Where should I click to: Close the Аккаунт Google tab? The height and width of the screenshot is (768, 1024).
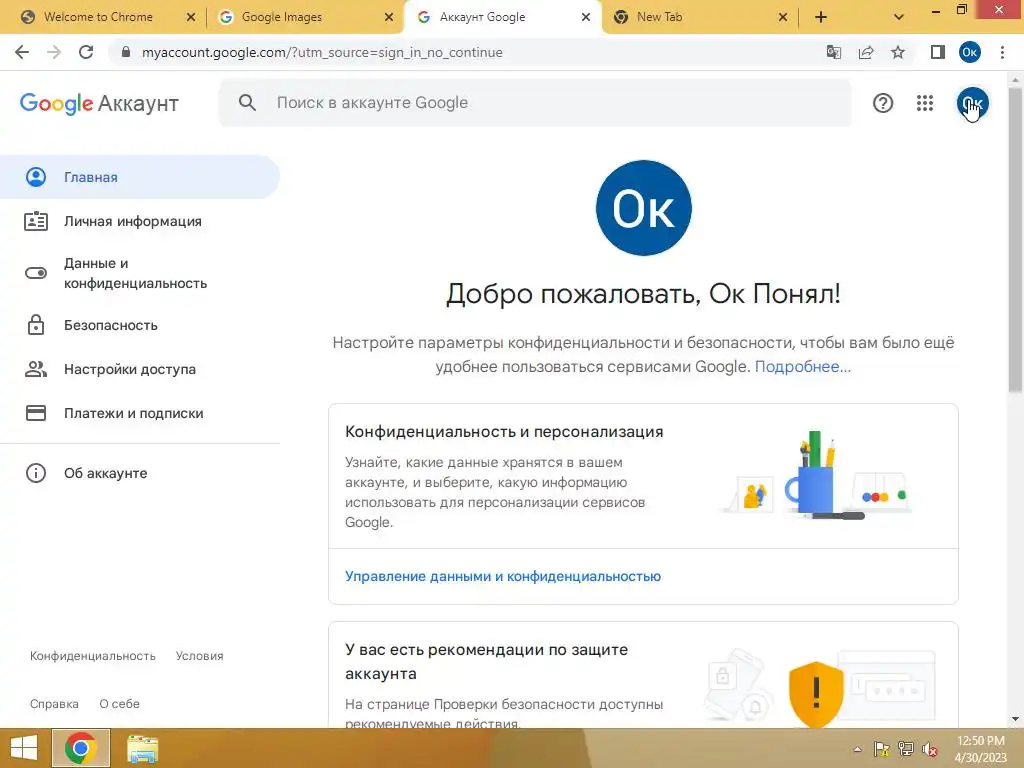(x=586, y=17)
